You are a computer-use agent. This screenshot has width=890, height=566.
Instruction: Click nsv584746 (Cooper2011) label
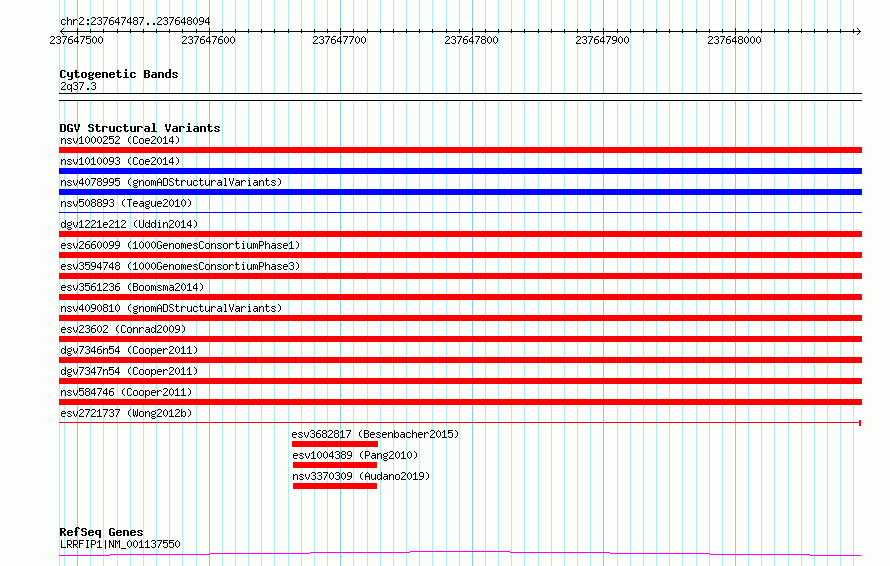[x=126, y=392]
